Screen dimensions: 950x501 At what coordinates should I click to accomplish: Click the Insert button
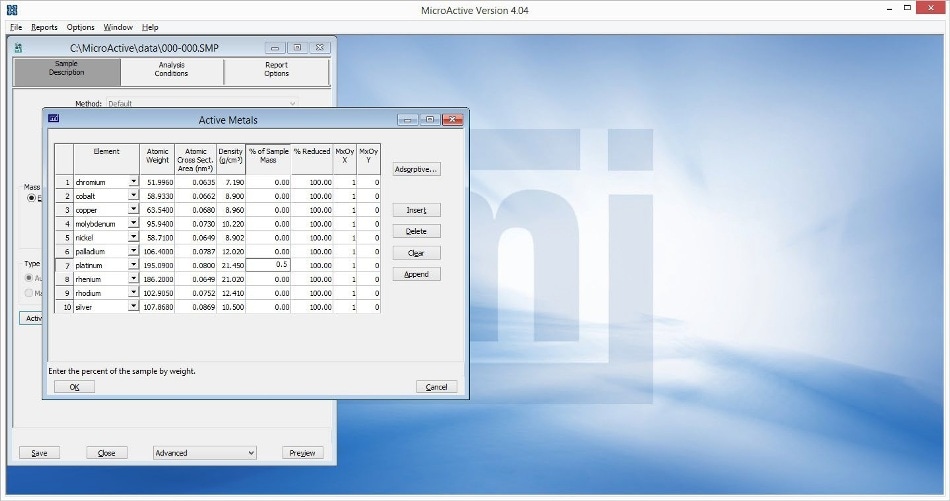(x=416, y=210)
